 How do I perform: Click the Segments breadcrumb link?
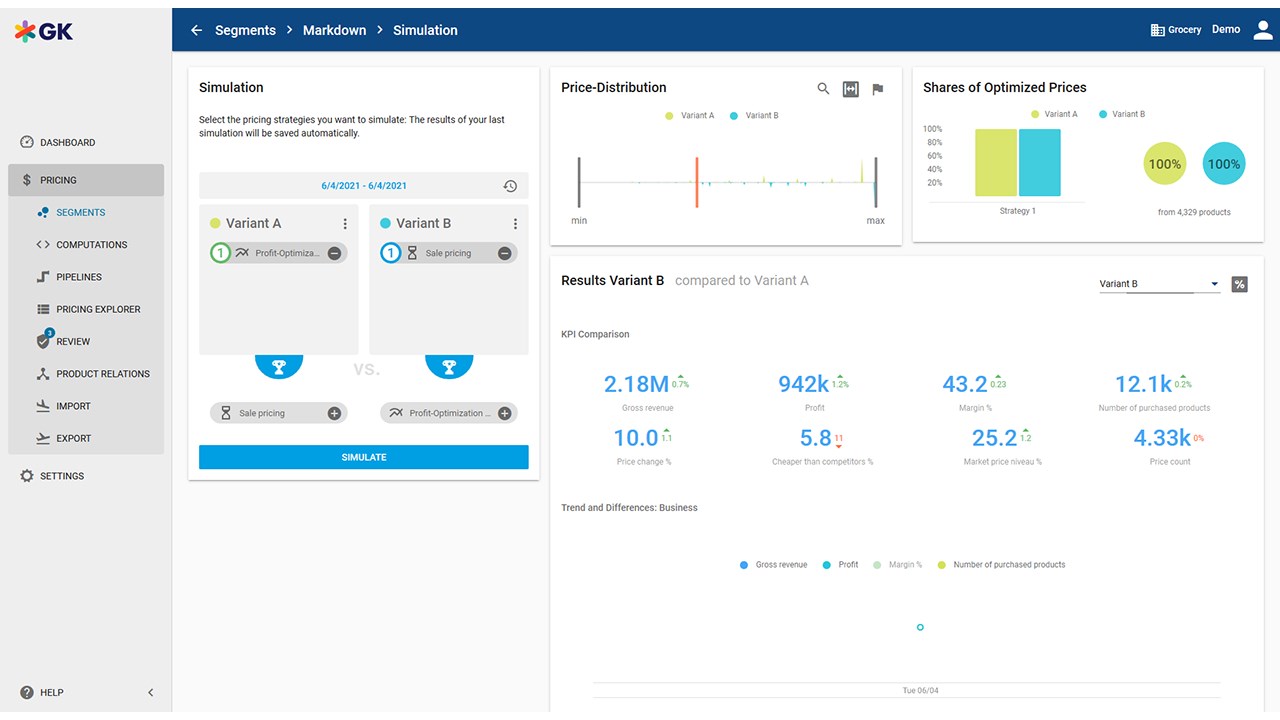point(245,30)
